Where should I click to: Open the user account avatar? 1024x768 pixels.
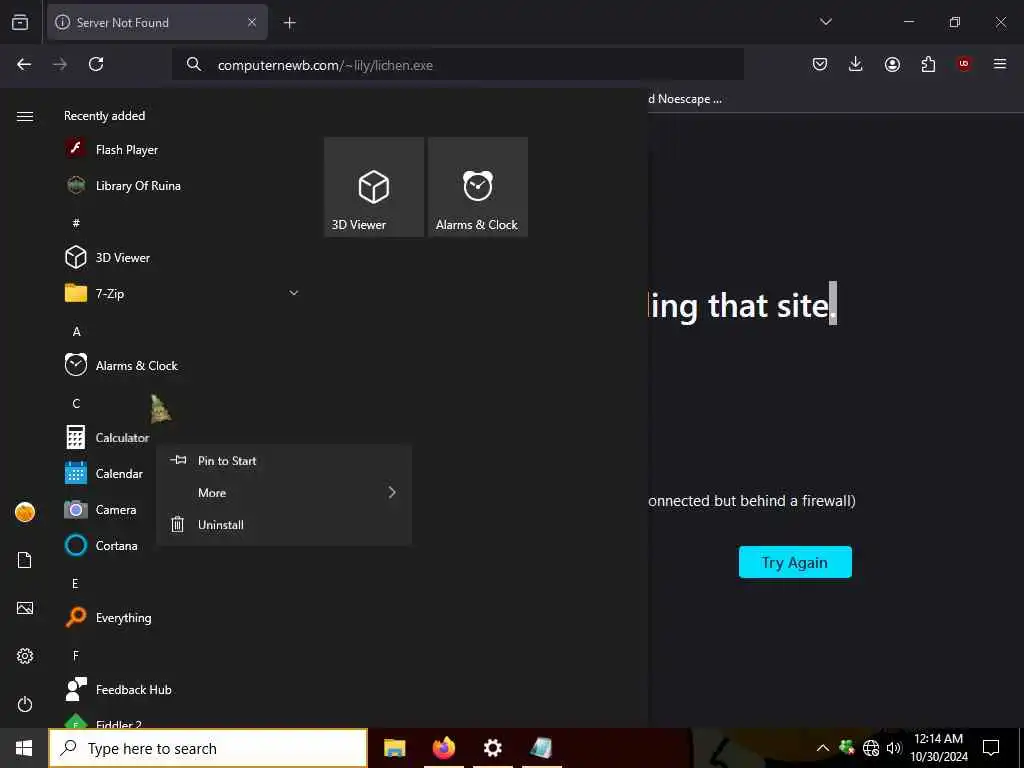[25, 512]
